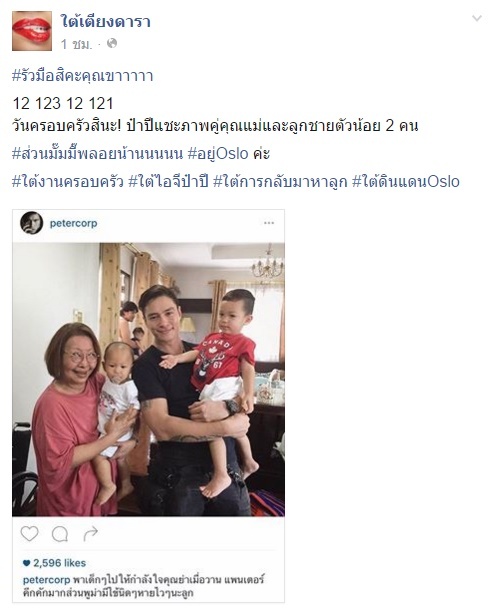Open hashtag #ใต้ไอจีป๋าปี
The width and height of the screenshot is (488, 615).
tap(168, 181)
